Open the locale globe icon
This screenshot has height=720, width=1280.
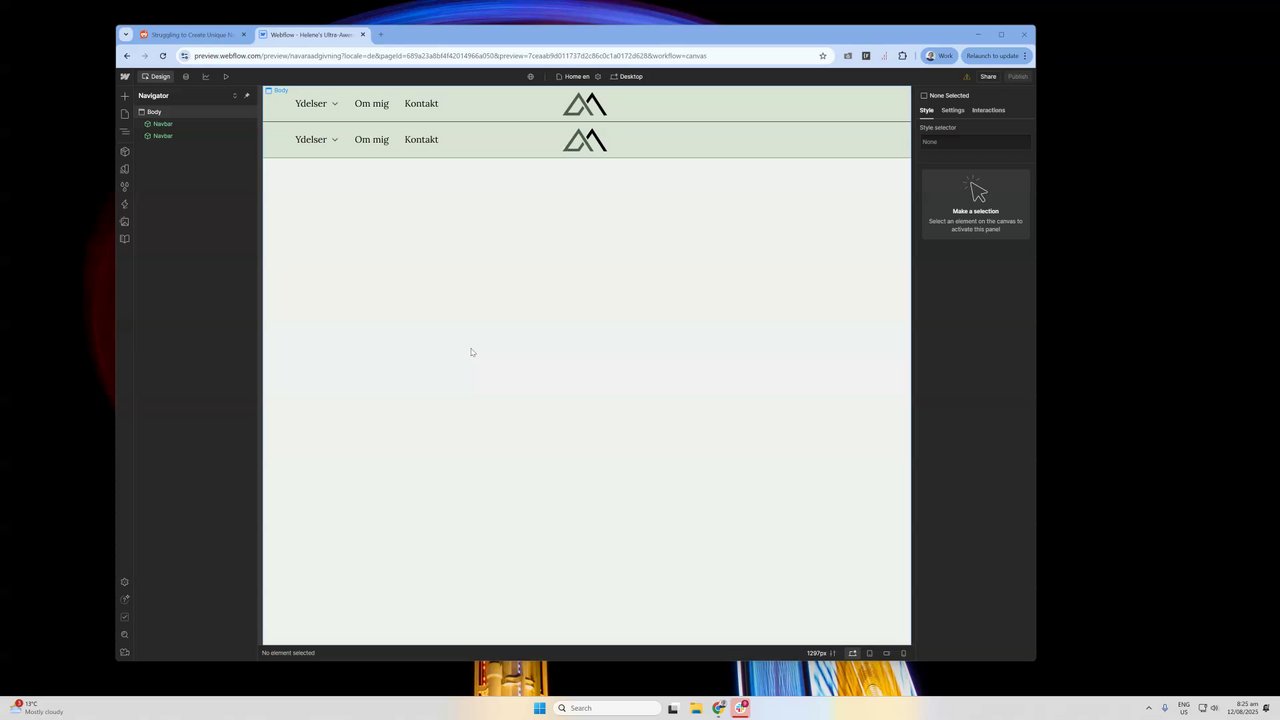pos(531,76)
